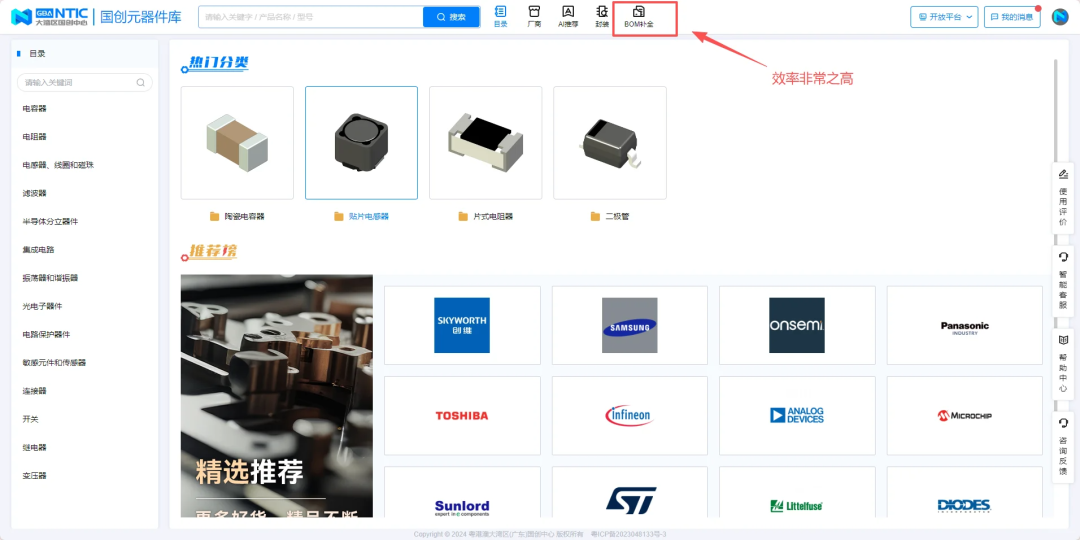Open the Sunlord brand card
This screenshot has height=540, width=1080.
(x=462, y=492)
